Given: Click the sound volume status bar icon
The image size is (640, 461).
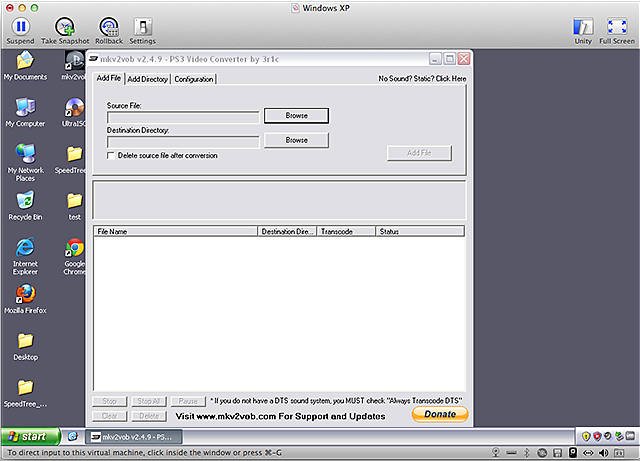Looking at the screenshot, I should (x=603, y=452).
